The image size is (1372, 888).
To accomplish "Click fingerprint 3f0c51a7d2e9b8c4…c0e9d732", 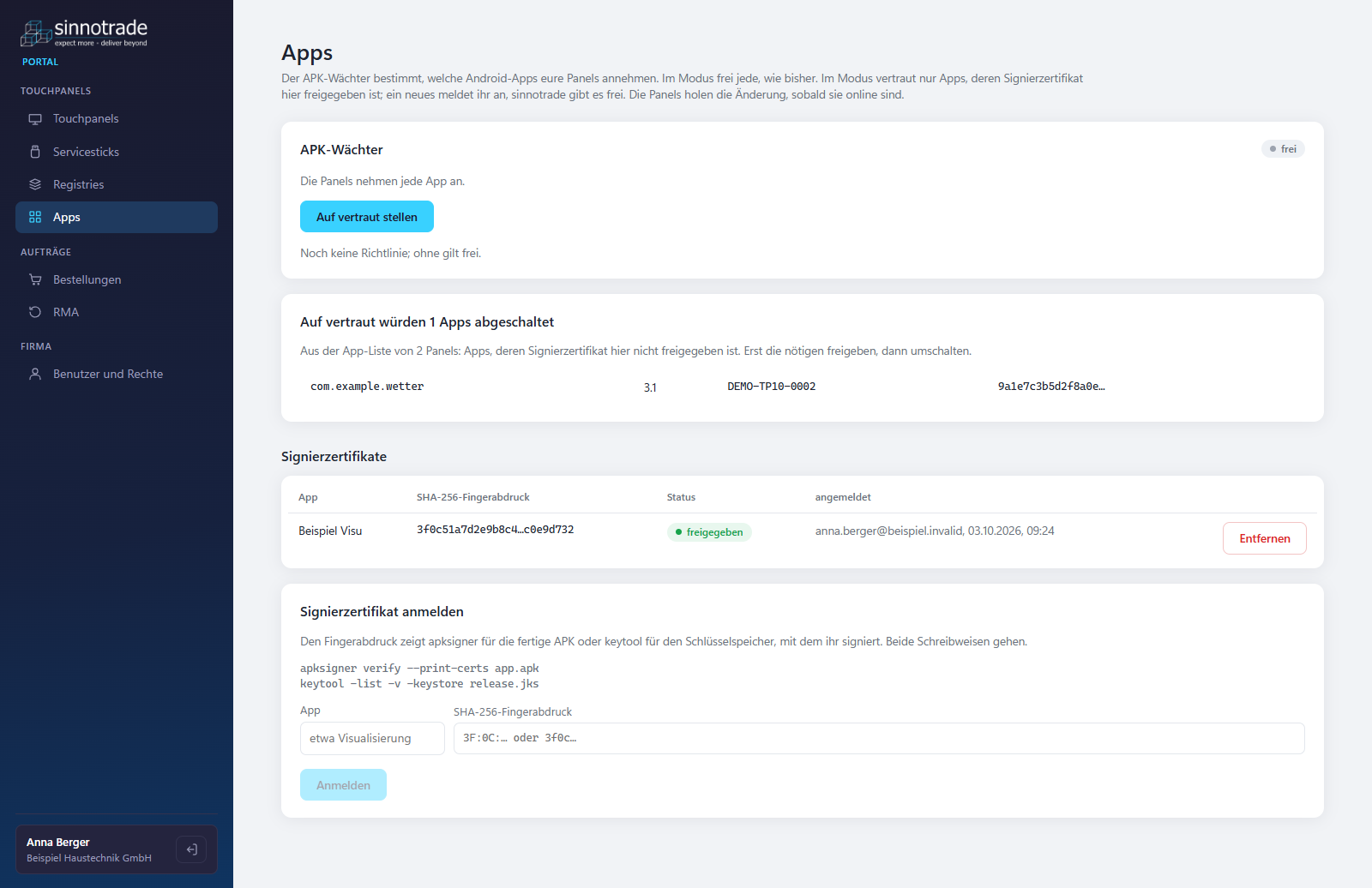I will coord(495,530).
